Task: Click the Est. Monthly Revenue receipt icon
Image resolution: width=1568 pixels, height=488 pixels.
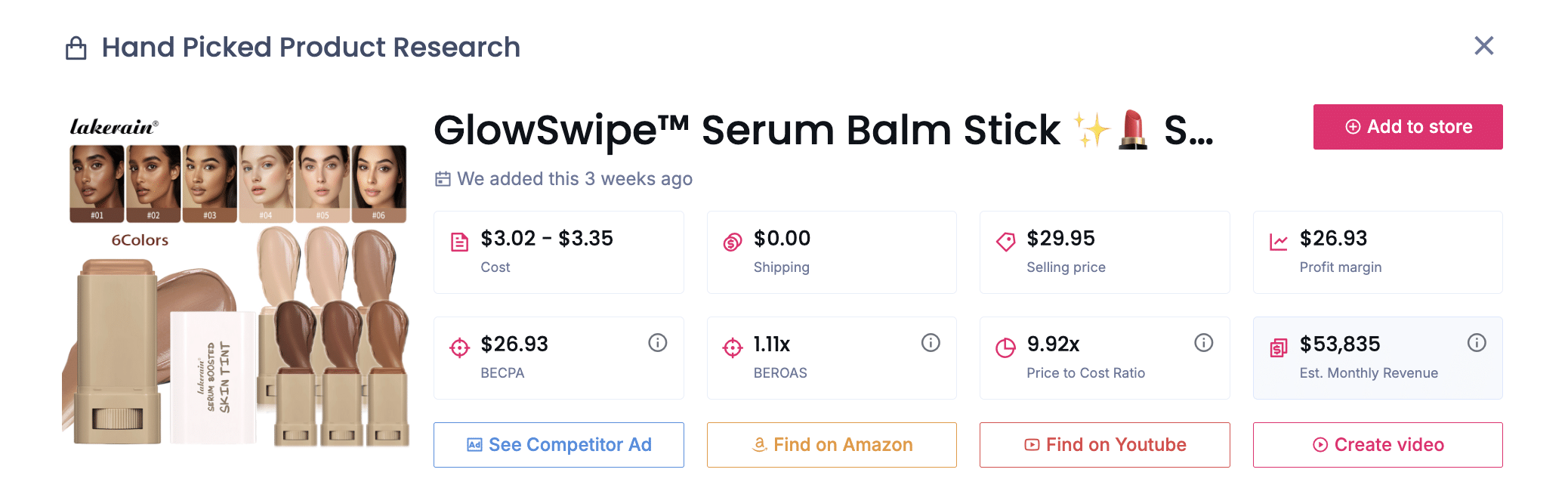Action: tap(1278, 348)
